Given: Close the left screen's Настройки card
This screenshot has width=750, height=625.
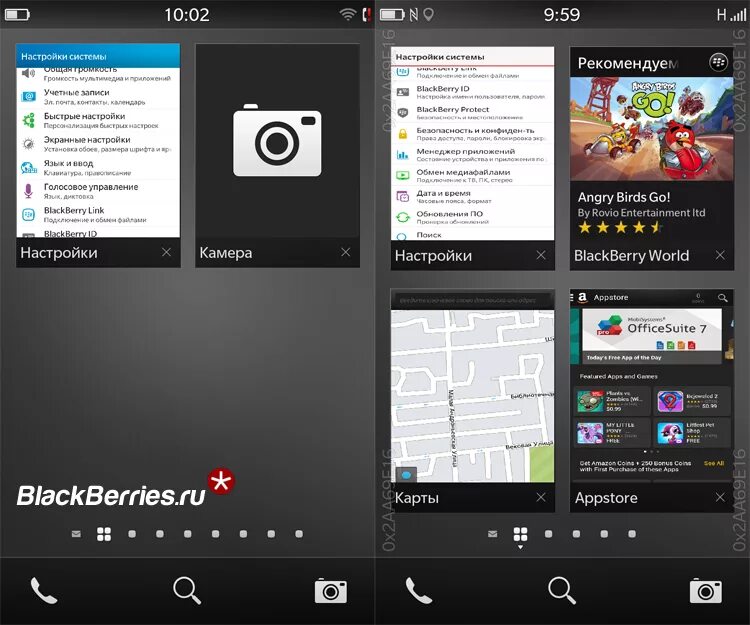Looking at the screenshot, I should [x=166, y=252].
